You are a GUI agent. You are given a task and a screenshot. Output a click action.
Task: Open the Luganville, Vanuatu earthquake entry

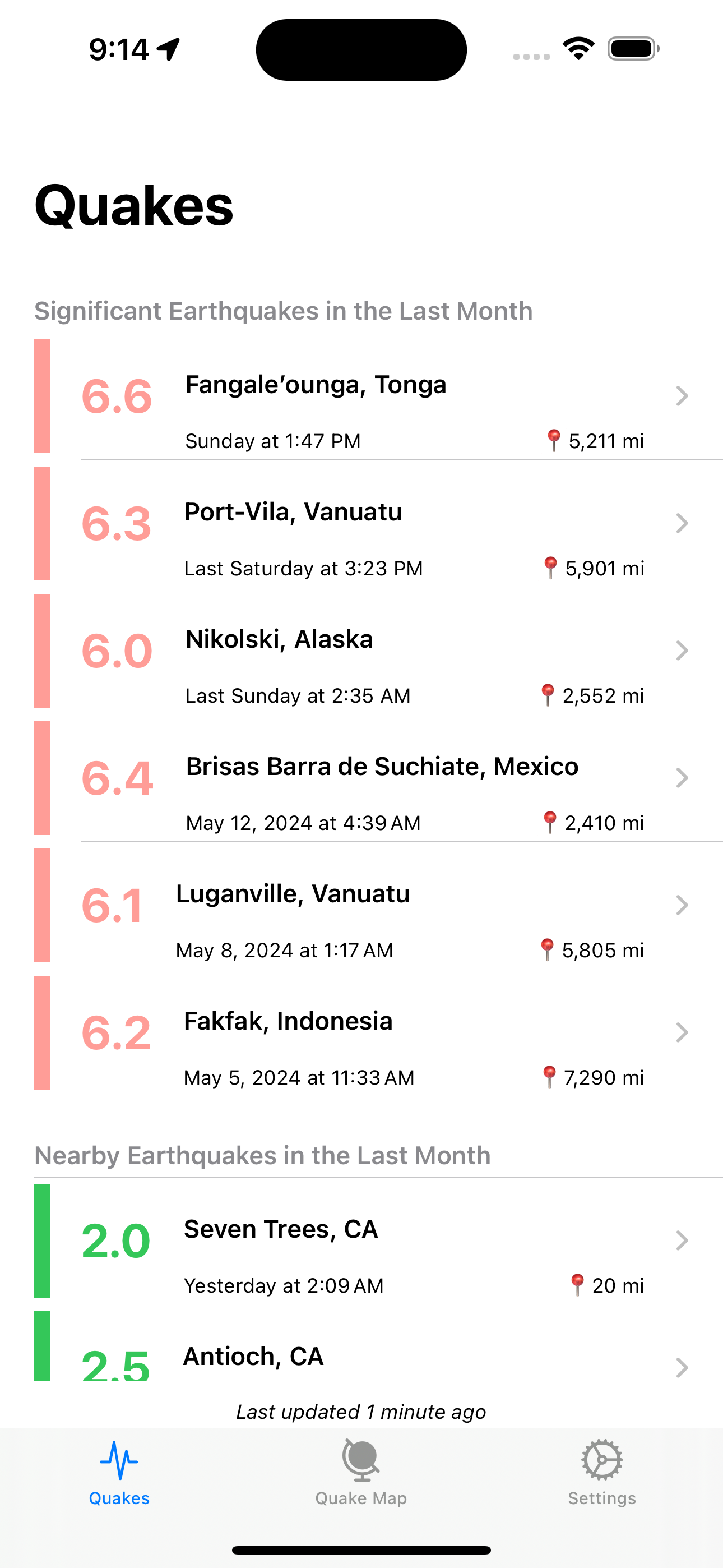(378, 905)
